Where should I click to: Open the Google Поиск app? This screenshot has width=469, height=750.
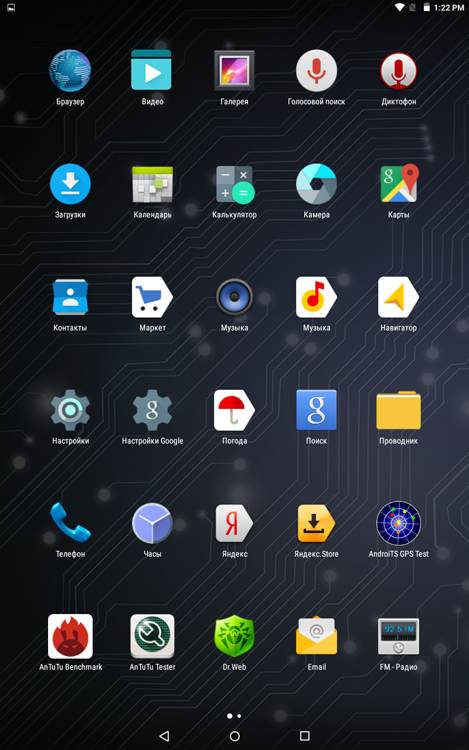click(x=316, y=410)
